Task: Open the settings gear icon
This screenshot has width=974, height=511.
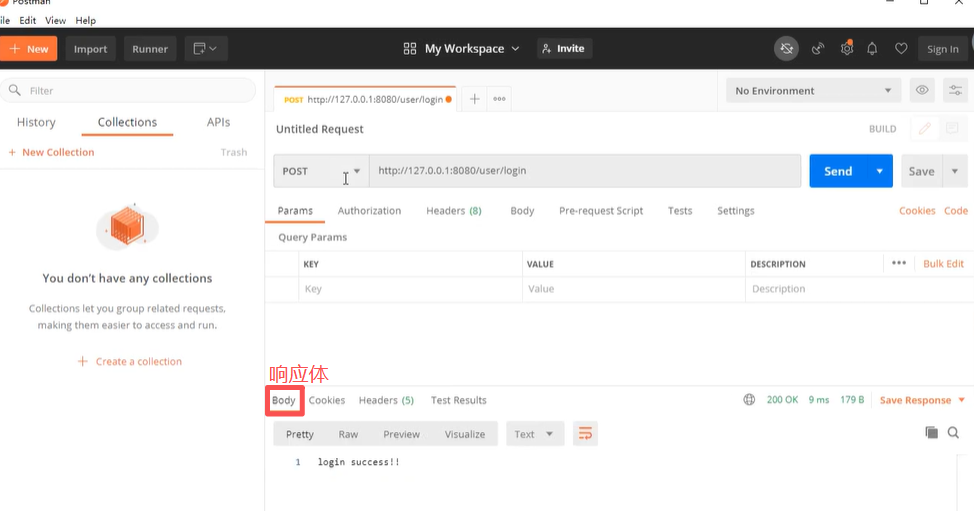Action: tap(847, 48)
